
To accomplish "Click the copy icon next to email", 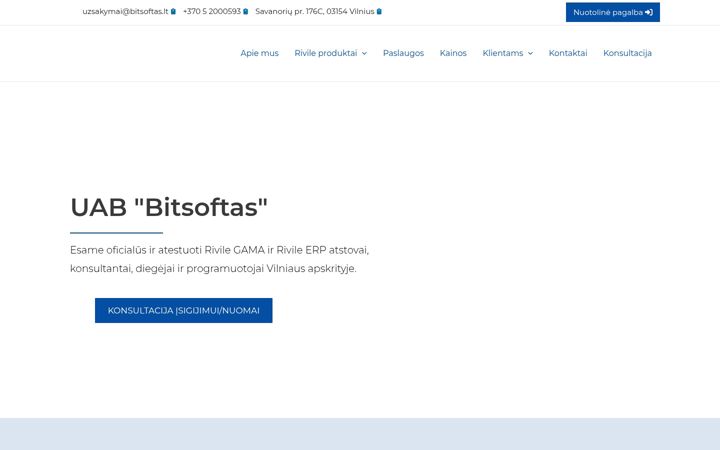I will [173, 11].
